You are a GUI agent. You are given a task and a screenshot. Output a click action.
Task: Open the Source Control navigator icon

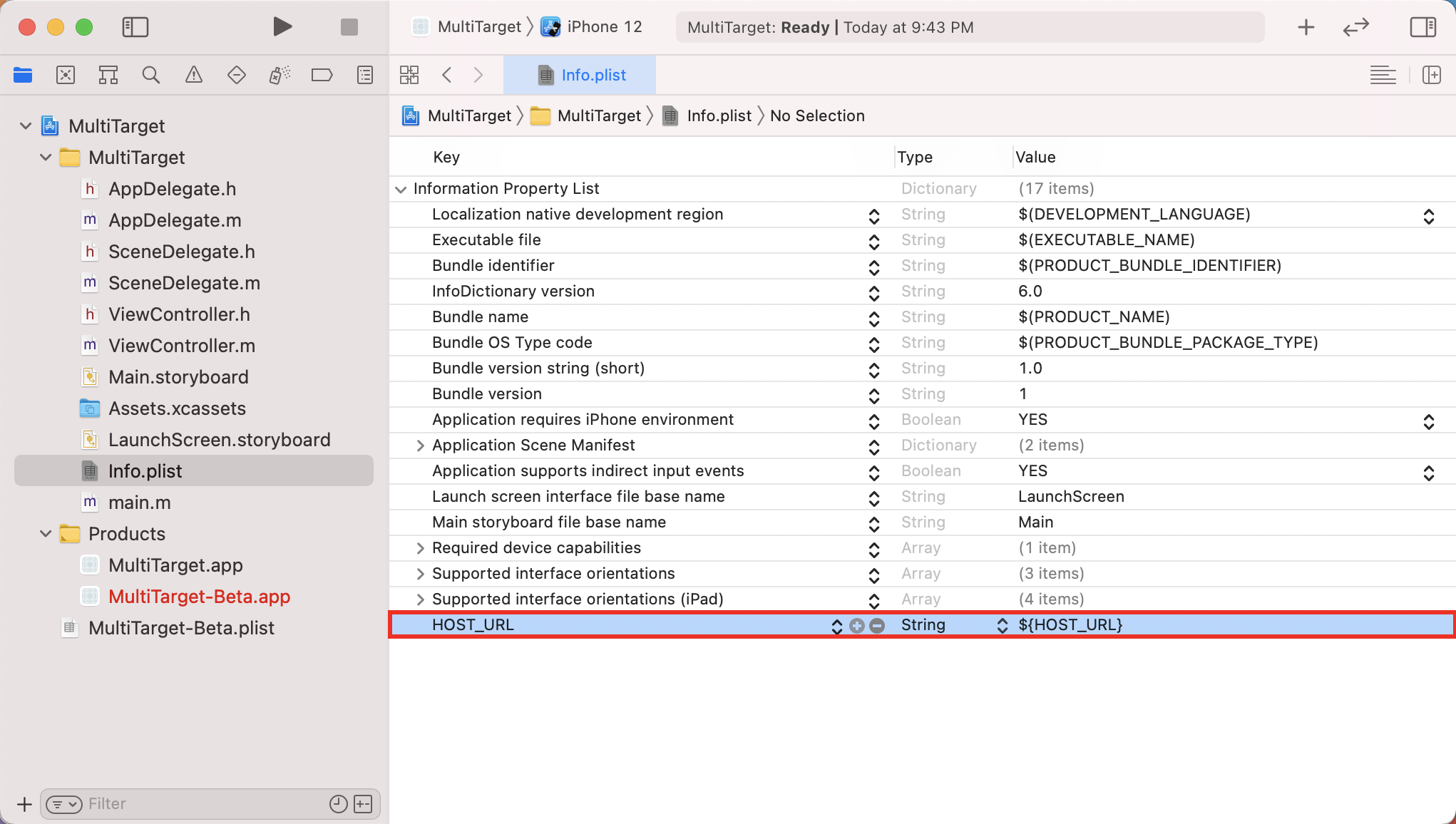click(x=66, y=75)
